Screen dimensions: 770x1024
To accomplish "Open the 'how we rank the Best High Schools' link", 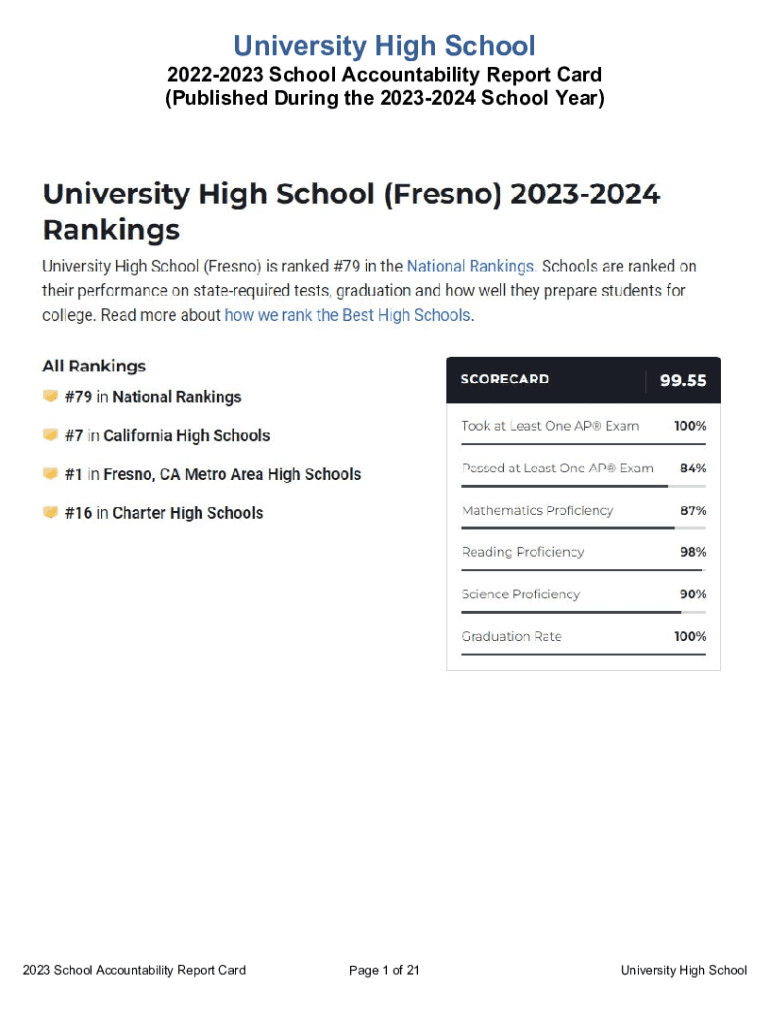I will (x=347, y=315).
